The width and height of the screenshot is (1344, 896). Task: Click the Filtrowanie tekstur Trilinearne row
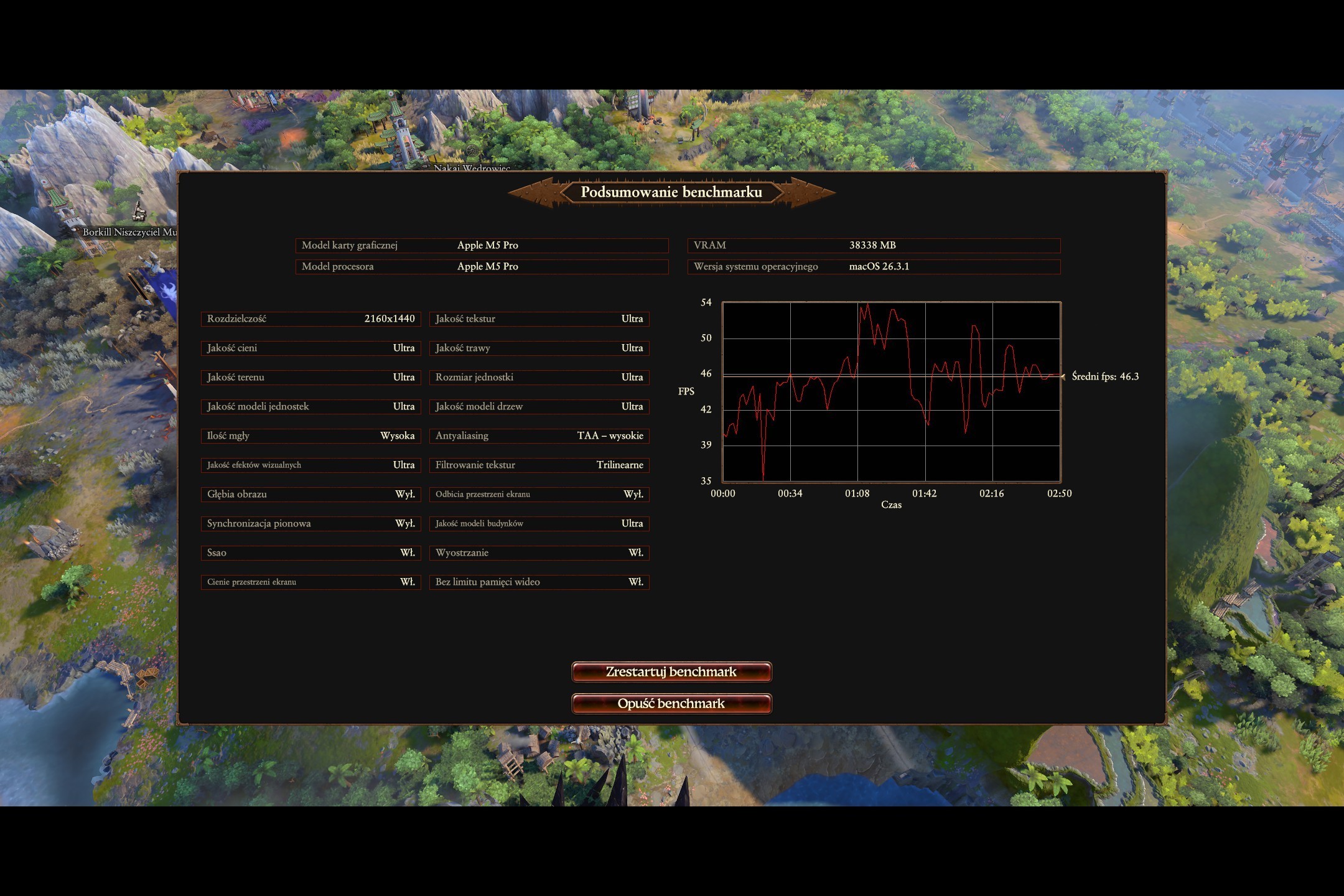[539, 465]
